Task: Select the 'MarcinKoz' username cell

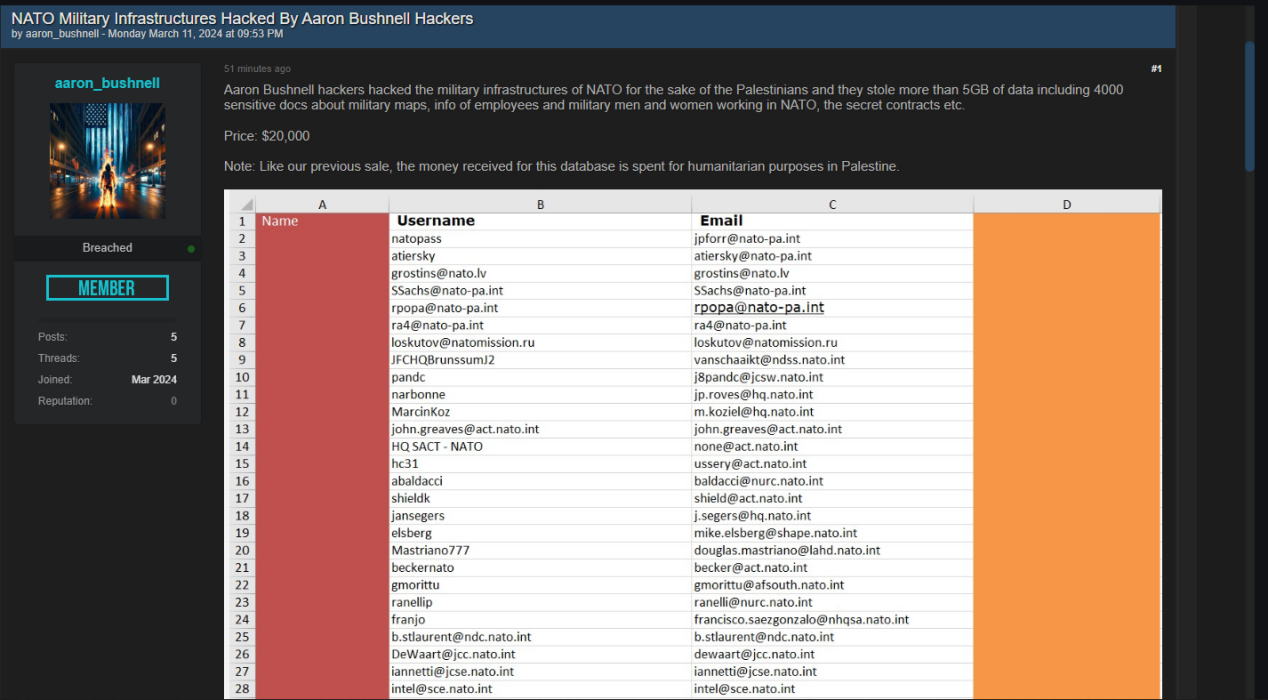Action: click(x=540, y=412)
